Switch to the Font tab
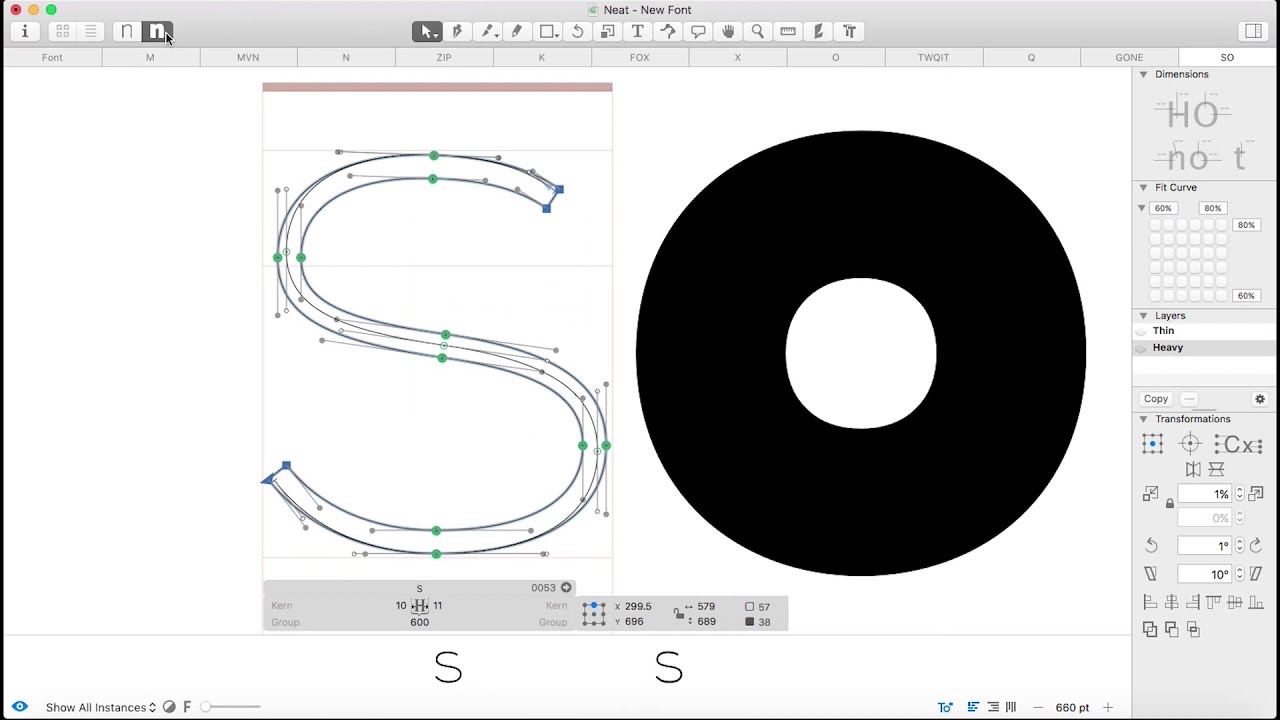1280x720 pixels. tap(52, 57)
